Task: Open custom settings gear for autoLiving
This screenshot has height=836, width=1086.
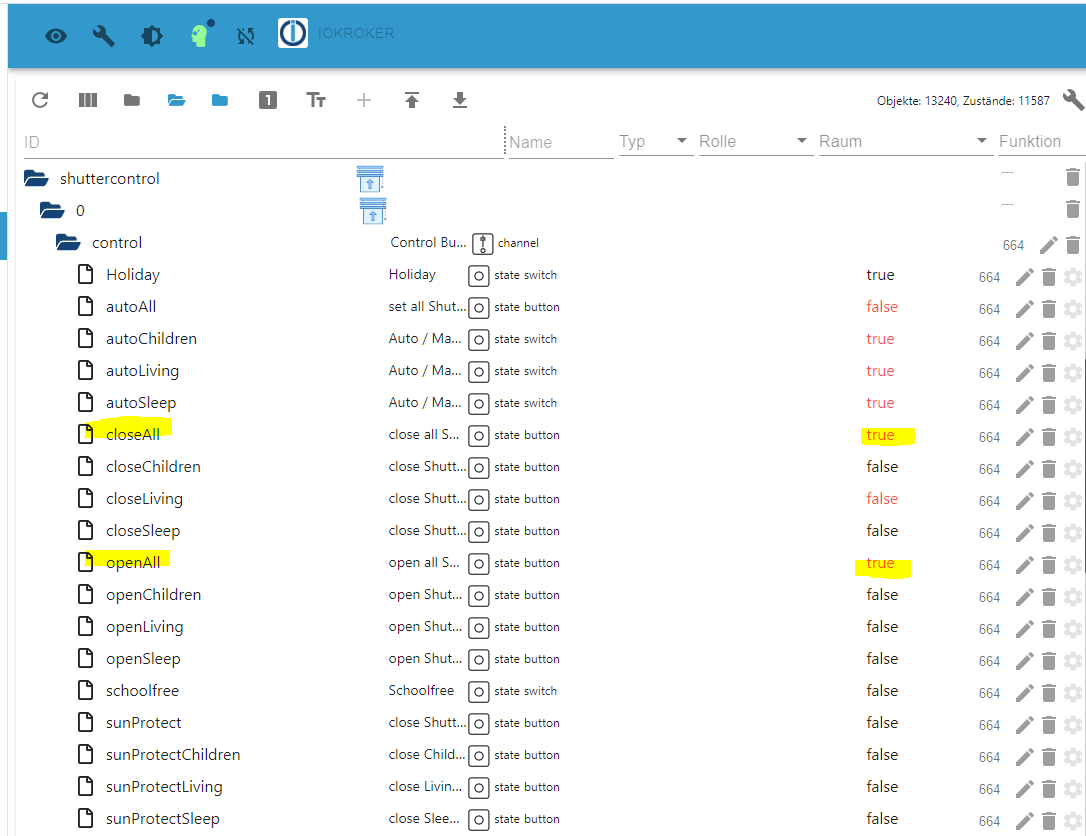Action: pos(1073,373)
